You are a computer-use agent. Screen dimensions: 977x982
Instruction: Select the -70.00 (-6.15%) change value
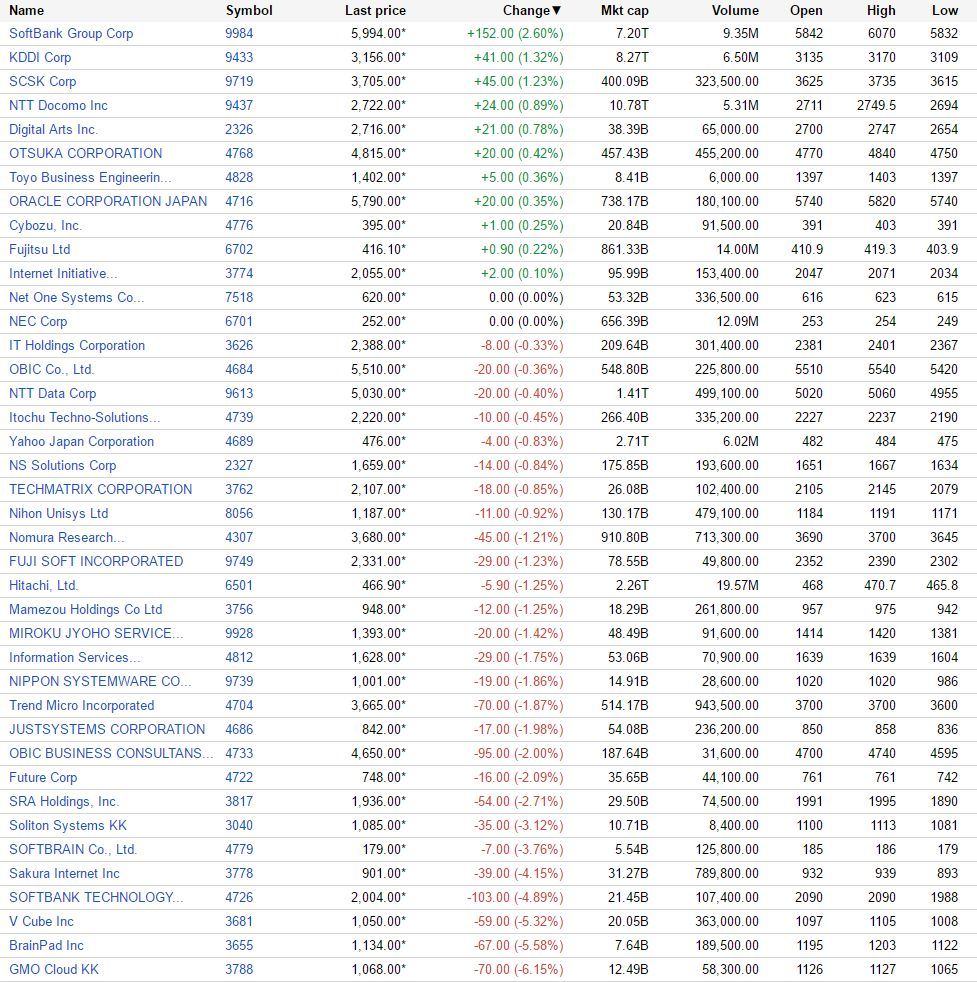pyautogui.click(x=519, y=970)
